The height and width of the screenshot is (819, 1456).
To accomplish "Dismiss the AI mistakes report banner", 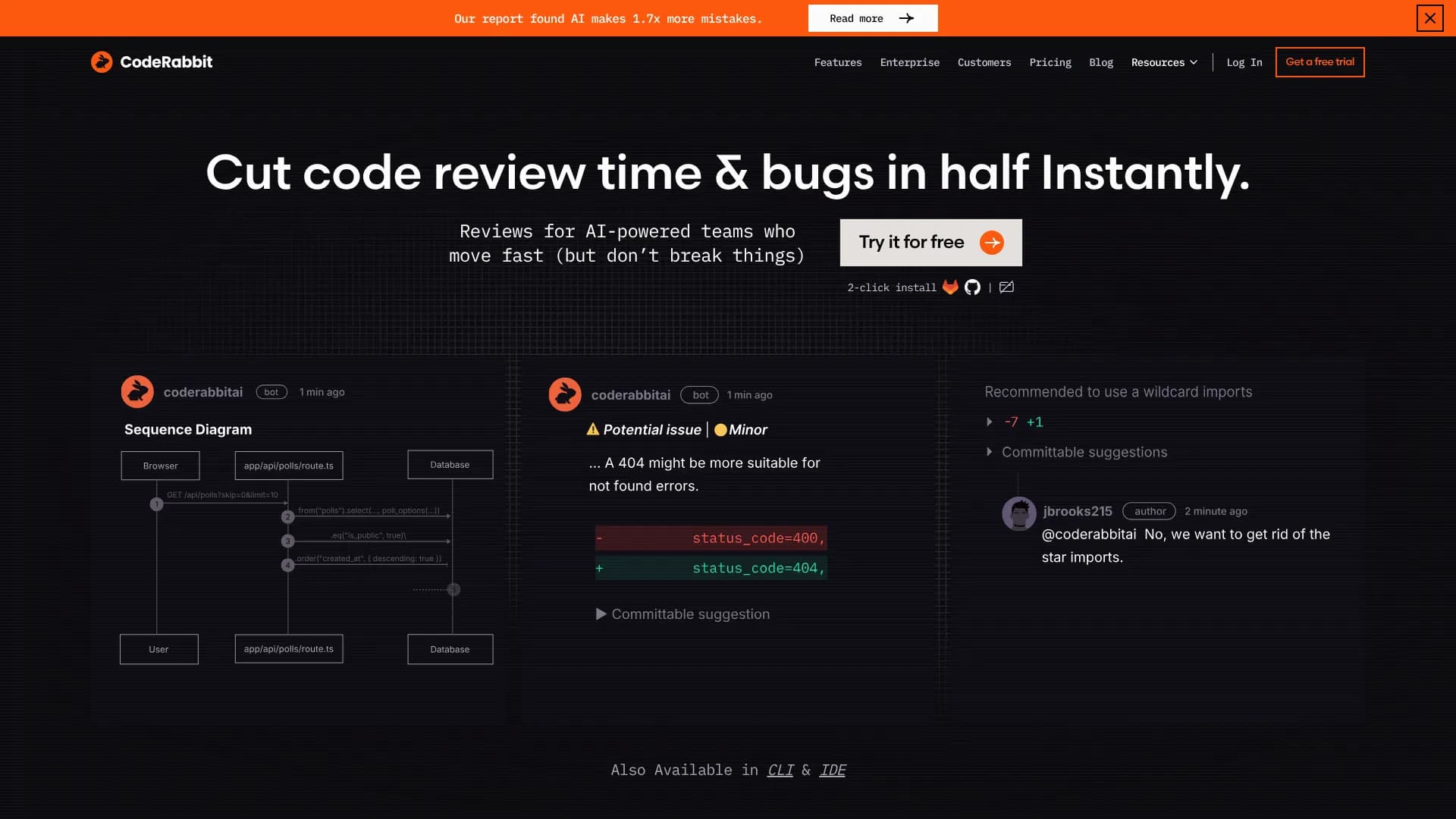I will [1430, 18].
